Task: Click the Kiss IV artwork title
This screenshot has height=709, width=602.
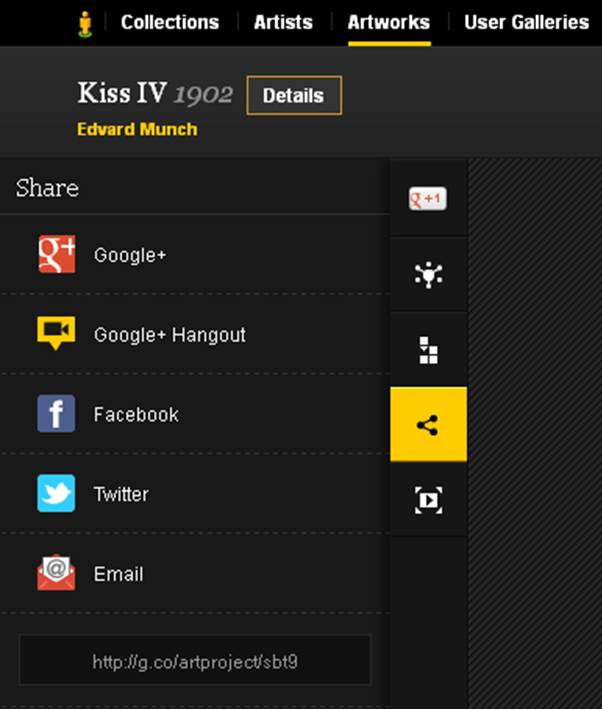Action: 122,93
